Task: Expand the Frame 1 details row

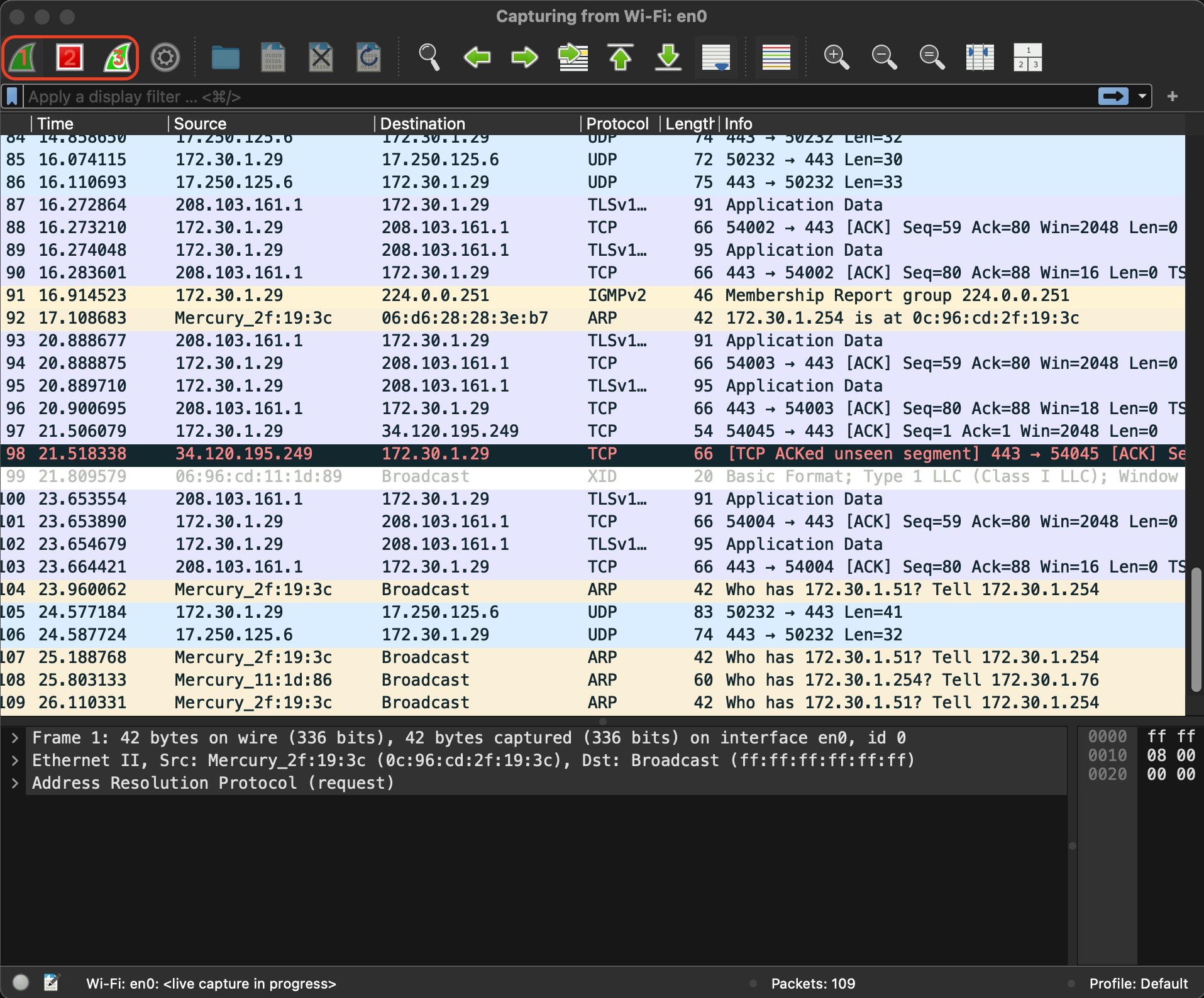Action: (x=15, y=738)
